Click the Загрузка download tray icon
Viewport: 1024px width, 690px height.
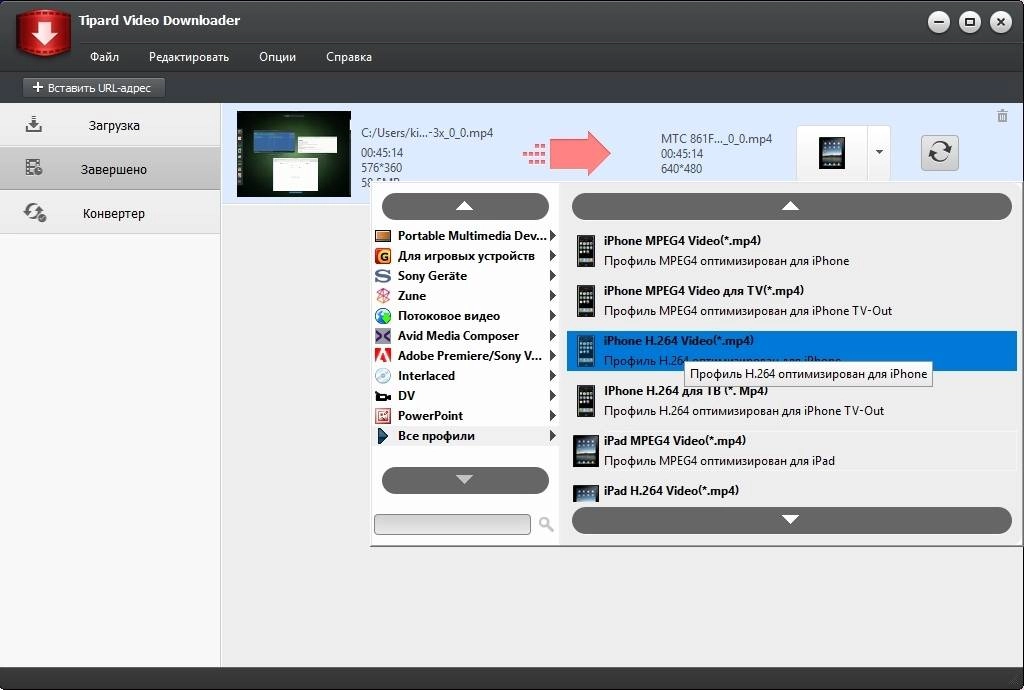(x=33, y=124)
